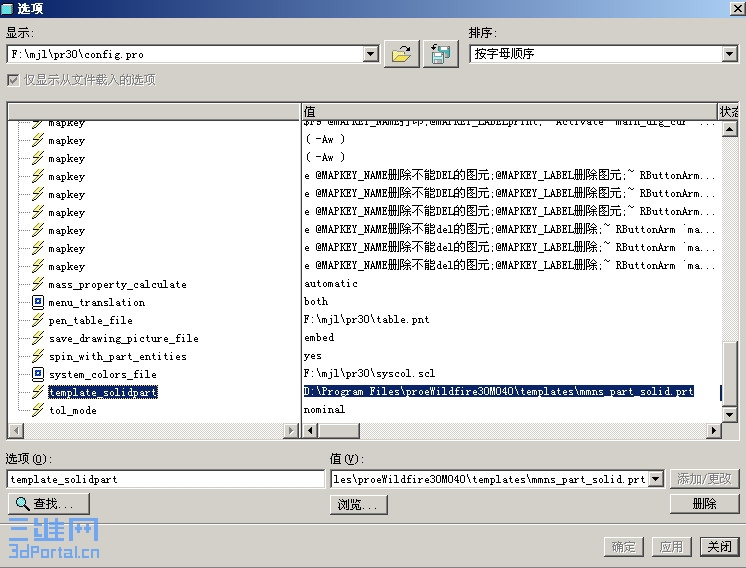Click the value F:\mjl\pr30\table.pnt
This screenshot has height=568, width=746.
coord(366,319)
